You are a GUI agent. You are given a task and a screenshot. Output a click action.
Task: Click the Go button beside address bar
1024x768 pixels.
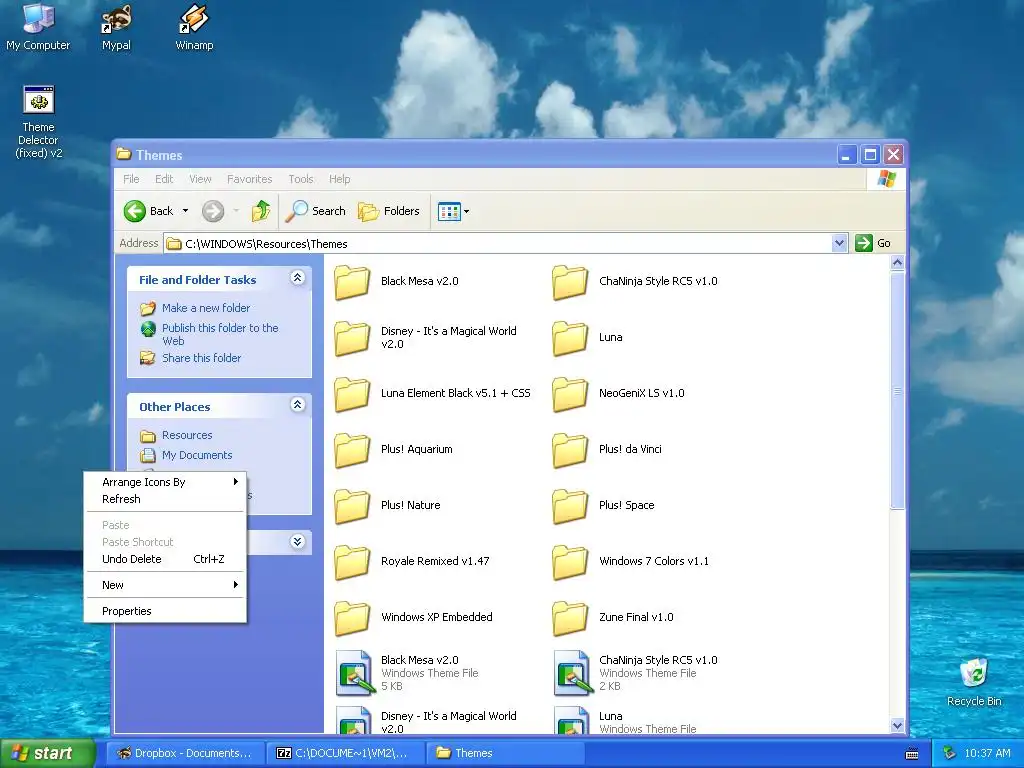pyautogui.click(x=872, y=243)
